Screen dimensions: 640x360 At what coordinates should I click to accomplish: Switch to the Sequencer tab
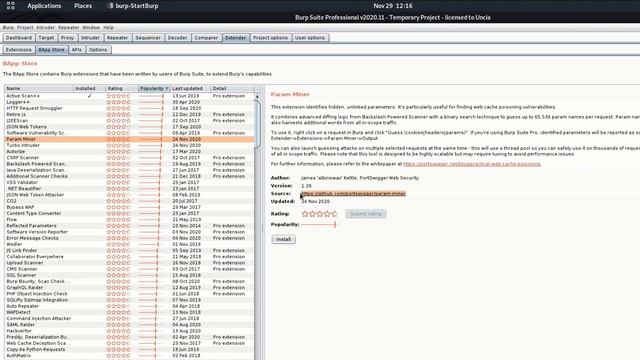(148, 38)
